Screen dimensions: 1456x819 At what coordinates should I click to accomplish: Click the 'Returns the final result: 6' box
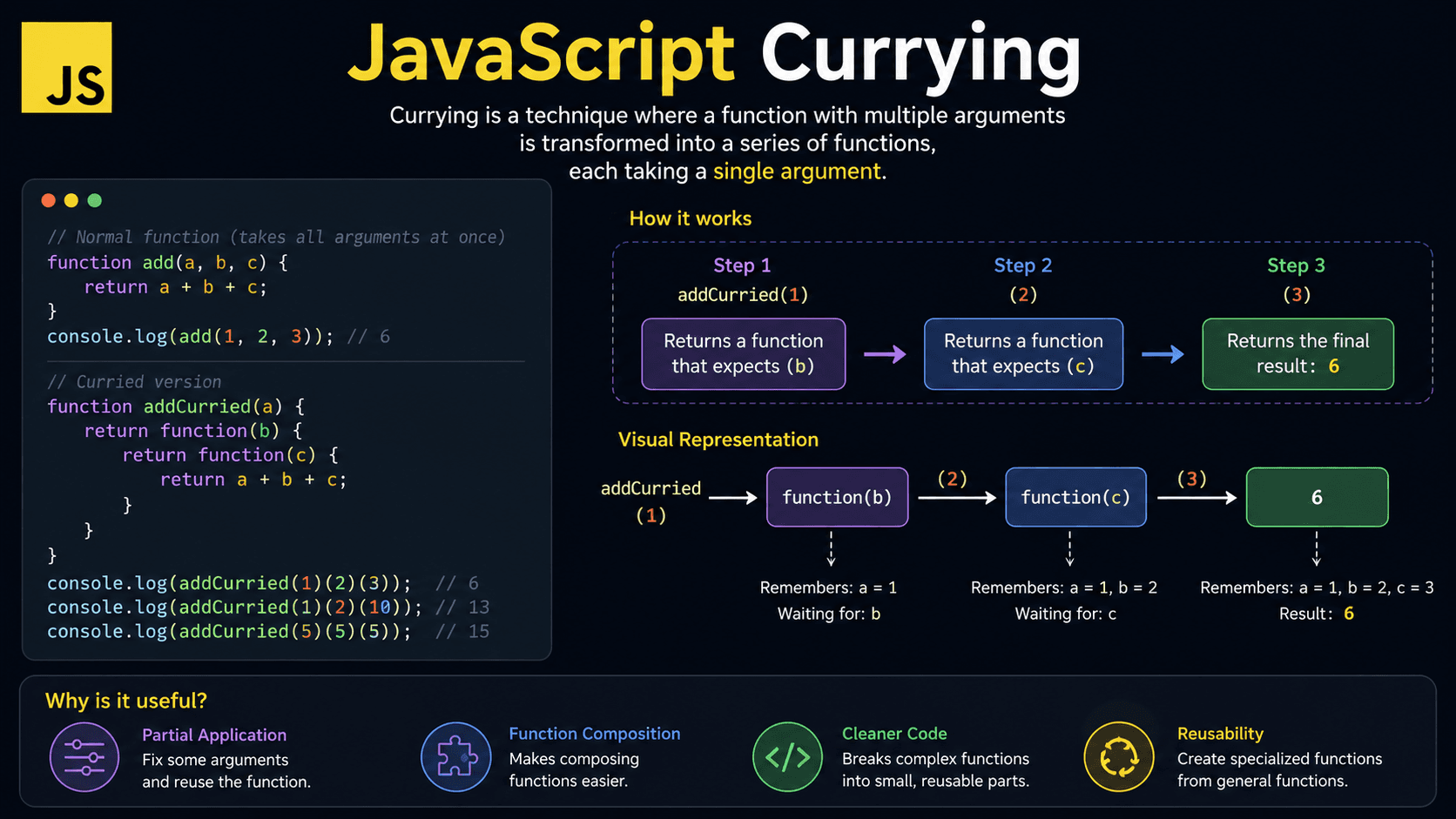[x=1298, y=353]
